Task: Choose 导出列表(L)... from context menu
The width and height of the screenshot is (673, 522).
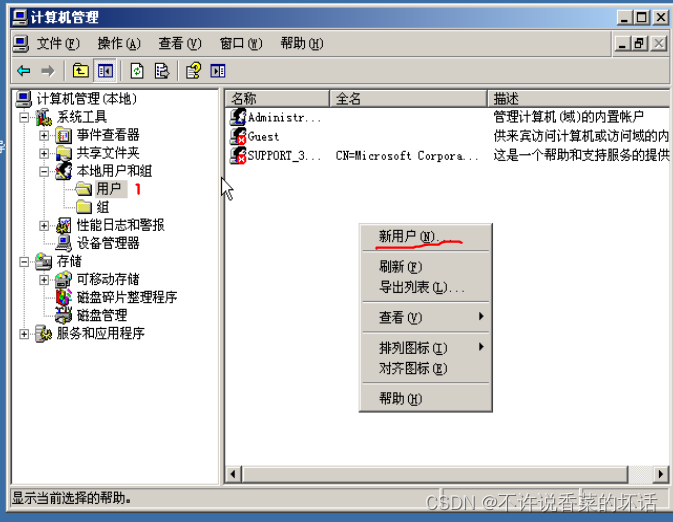Action: [425, 287]
